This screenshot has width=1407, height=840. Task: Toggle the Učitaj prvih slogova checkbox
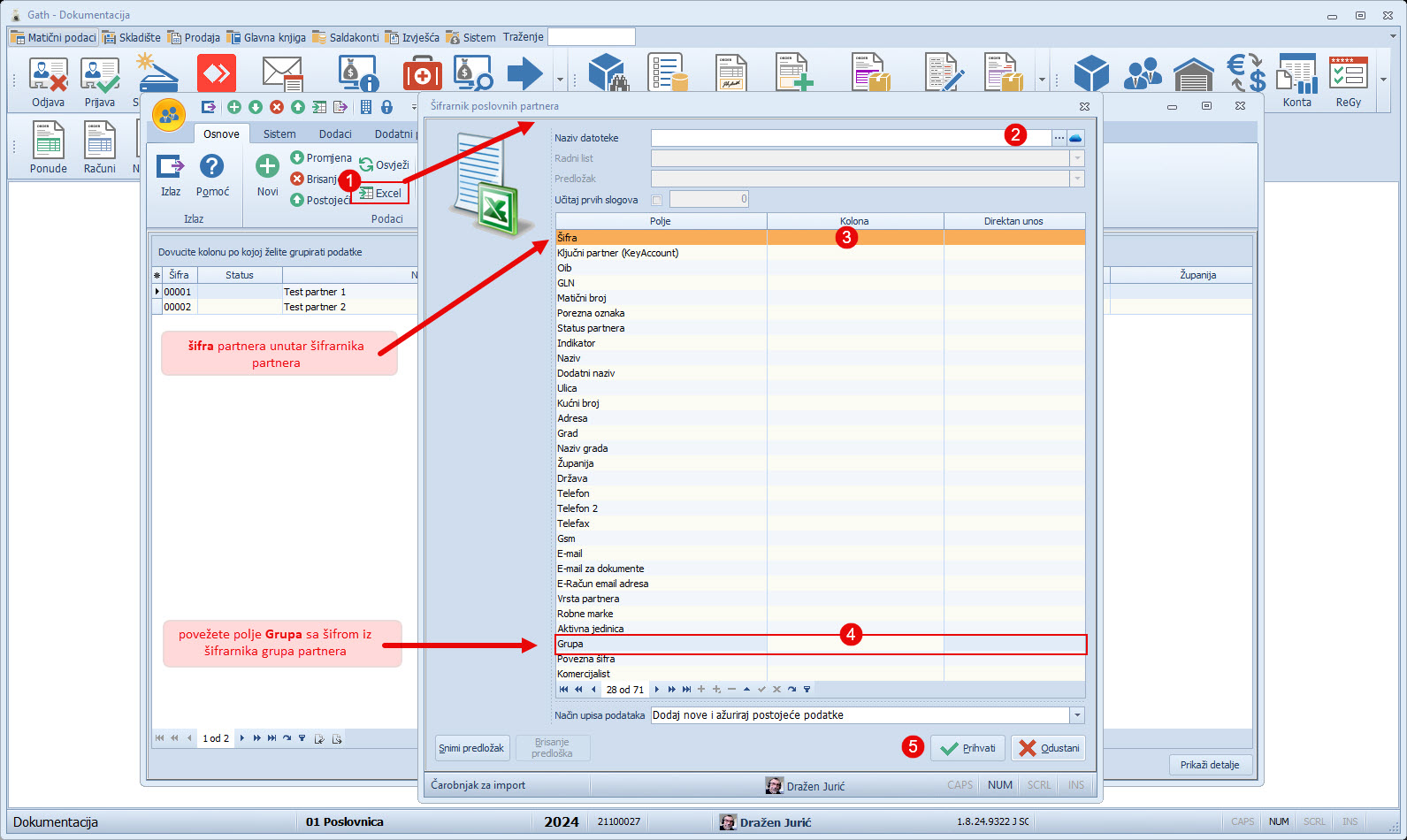[x=656, y=200]
